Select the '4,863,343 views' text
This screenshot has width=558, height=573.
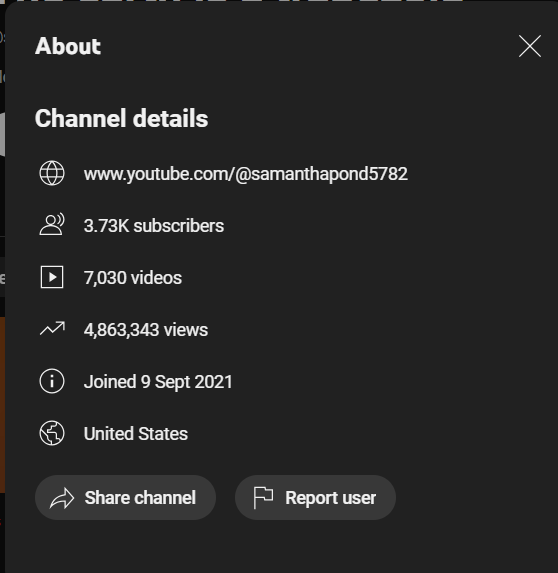click(146, 330)
